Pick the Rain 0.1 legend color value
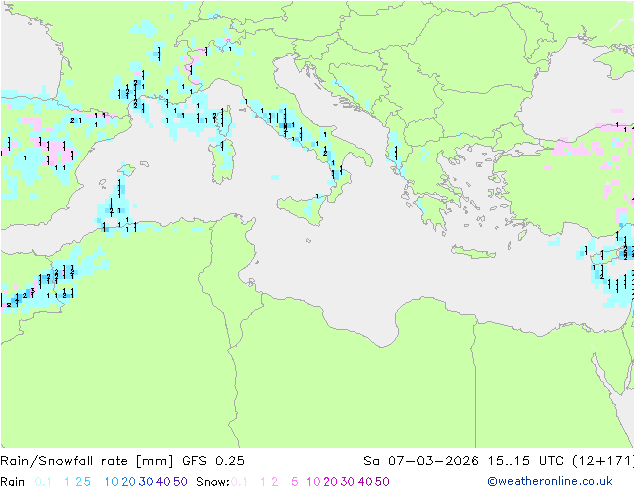The image size is (634, 490). [x=43, y=482]
